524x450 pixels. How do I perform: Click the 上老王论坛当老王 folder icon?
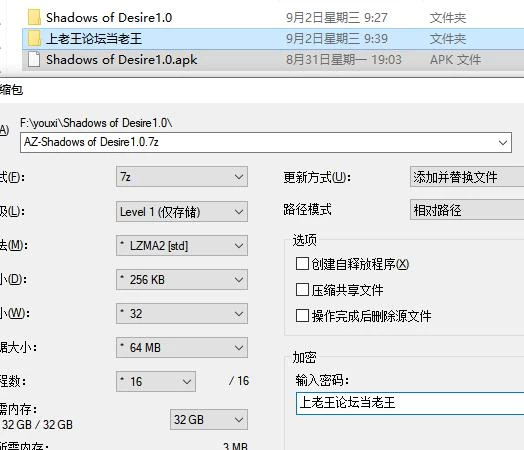(34, 38)
